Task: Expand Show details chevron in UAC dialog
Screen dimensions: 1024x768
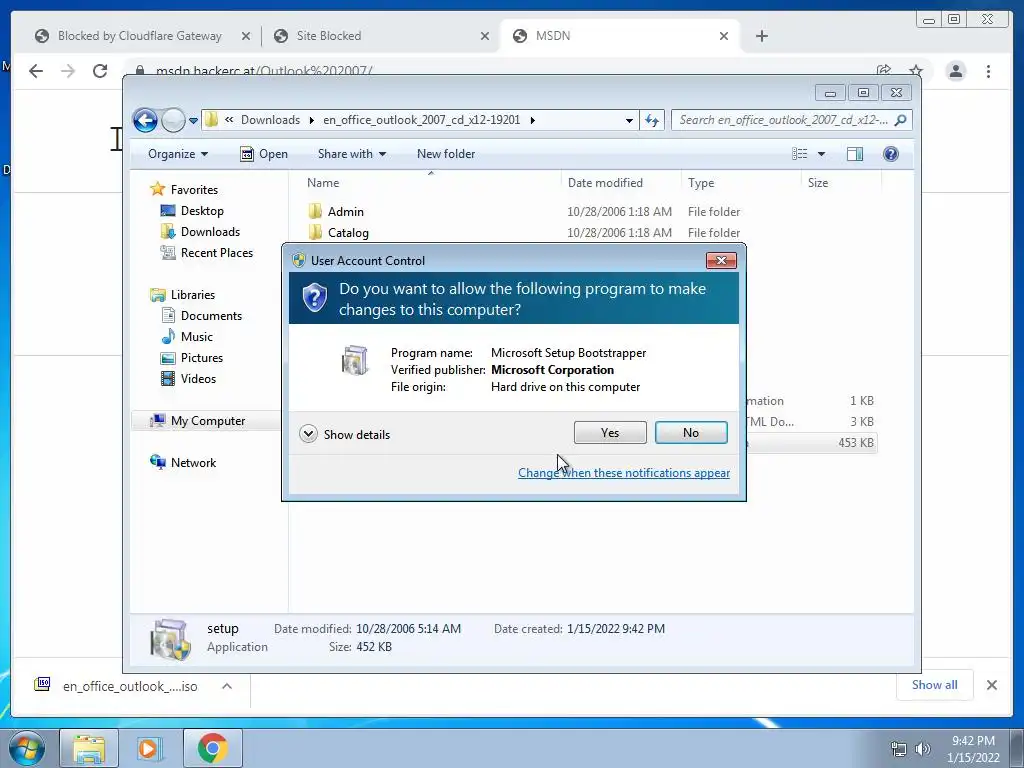Action: point(308,434)
